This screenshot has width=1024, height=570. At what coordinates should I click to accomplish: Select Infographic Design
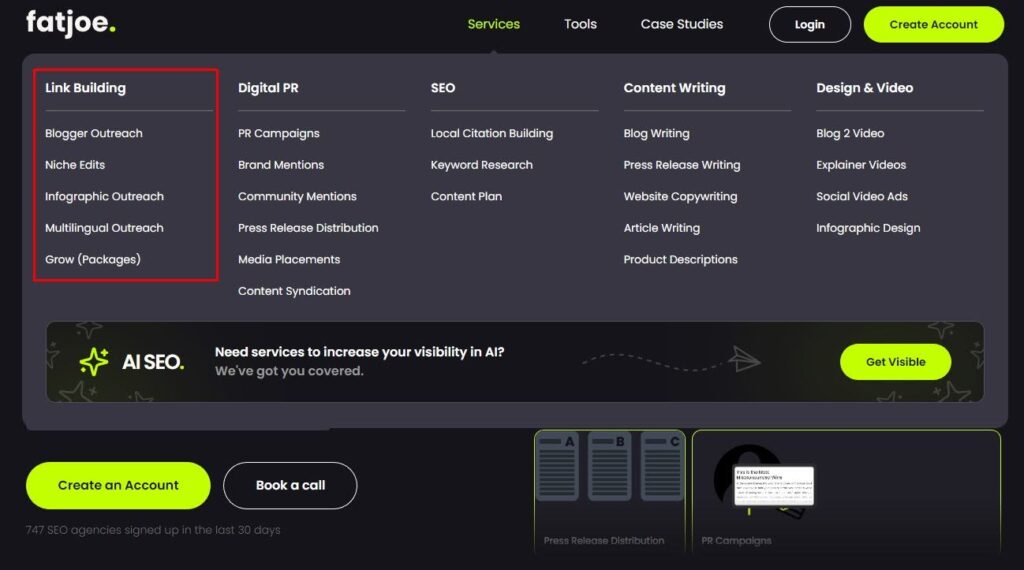pyautogui.click(x=869, y=228)
